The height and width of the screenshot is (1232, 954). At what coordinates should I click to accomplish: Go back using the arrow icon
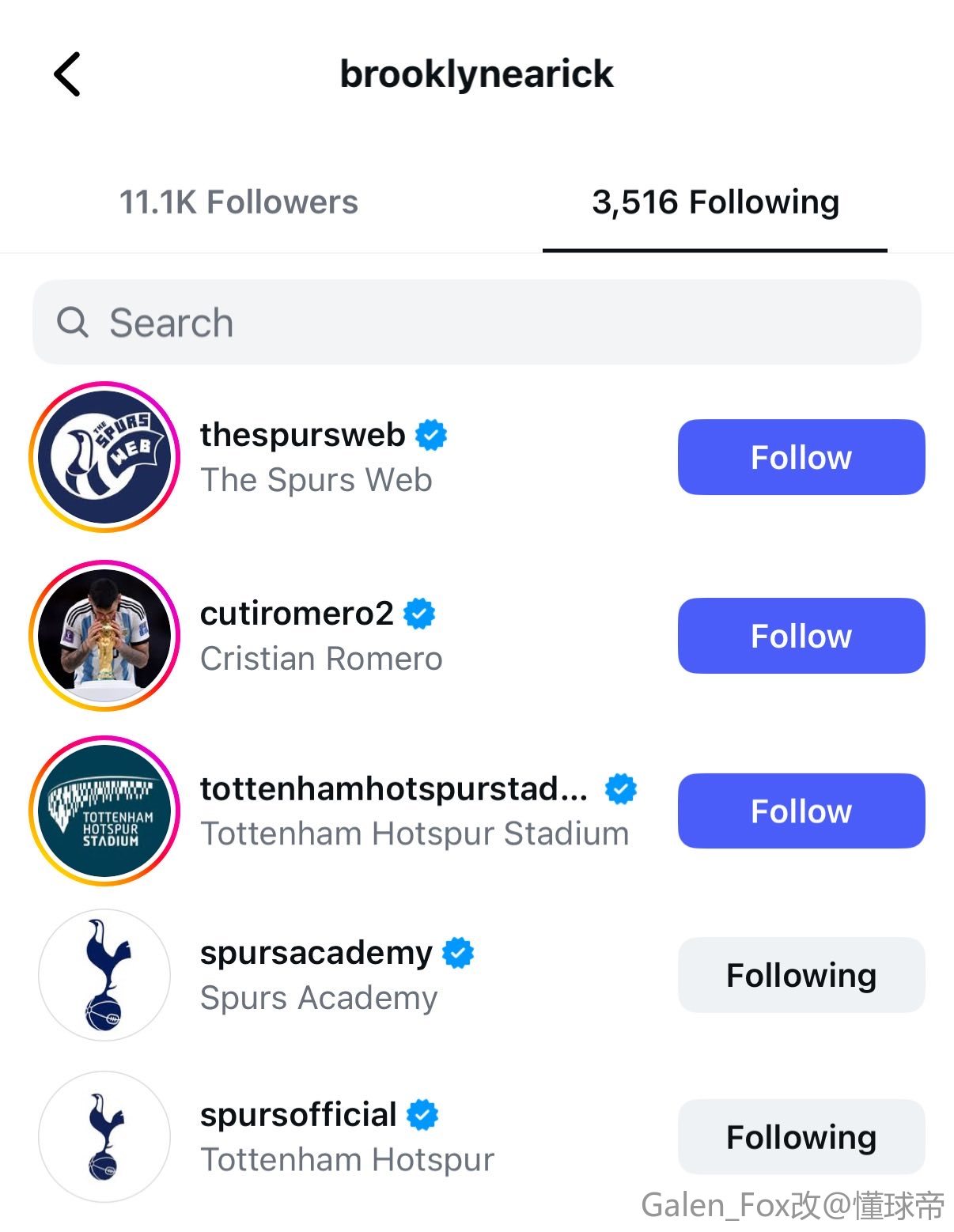coord(67,74)
